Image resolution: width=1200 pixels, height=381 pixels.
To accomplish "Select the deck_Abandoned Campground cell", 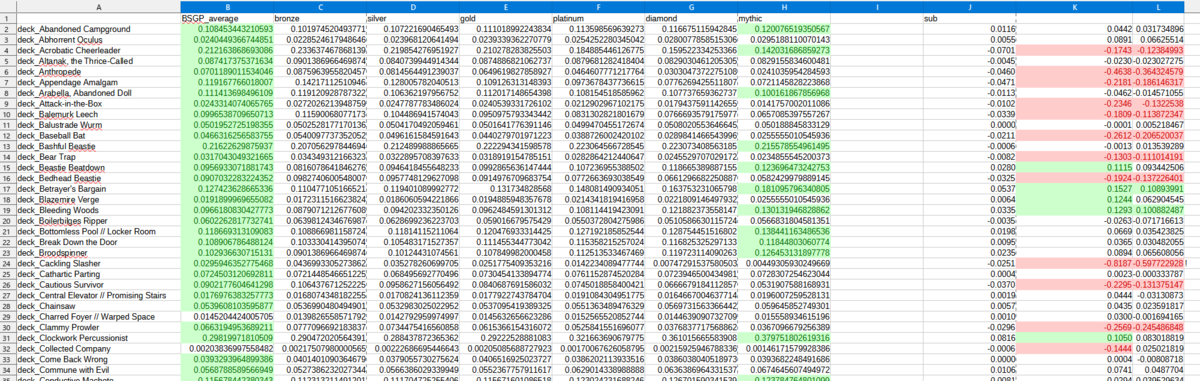I will [98, 29].
